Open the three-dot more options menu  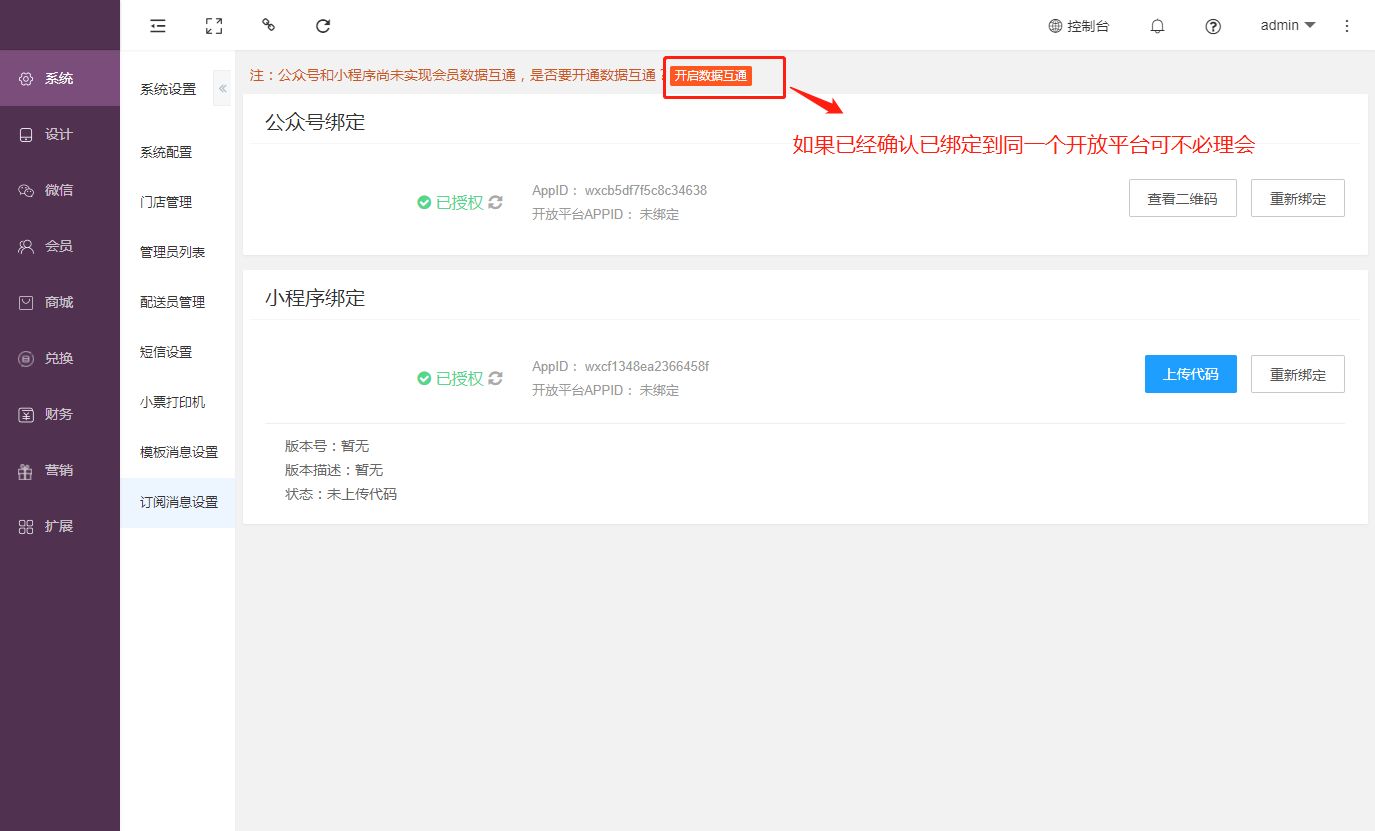[x=1347, y=26]
